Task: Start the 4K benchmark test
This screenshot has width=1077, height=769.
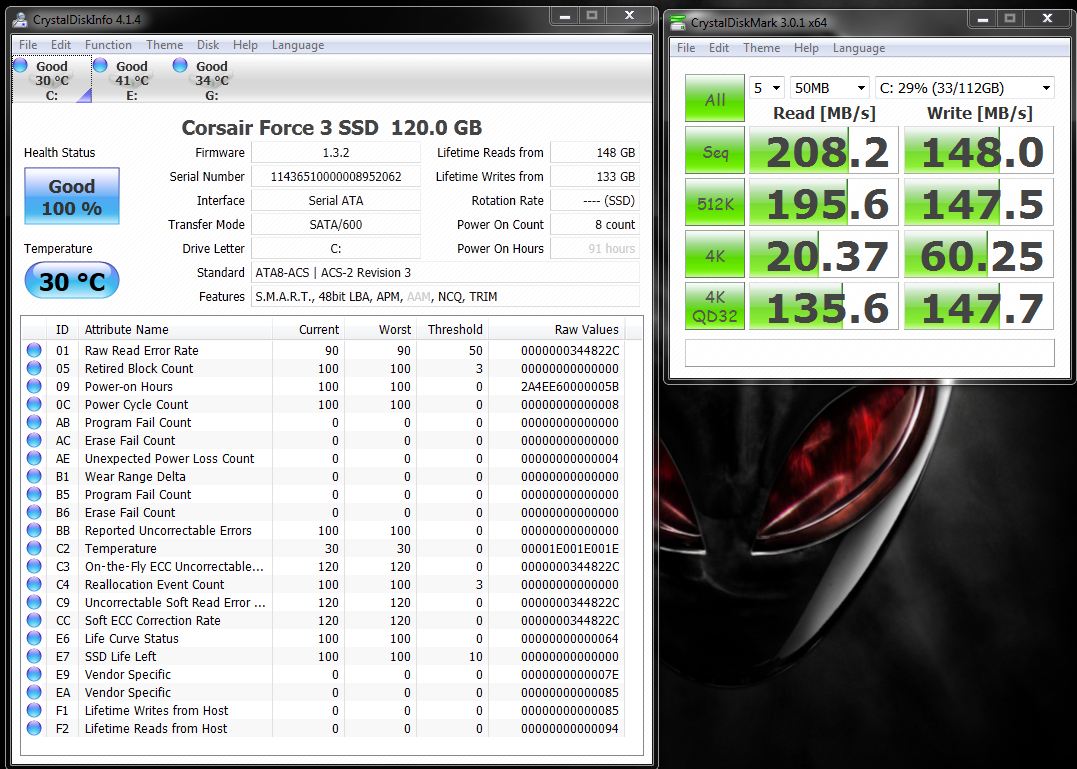Action: click(x=715, y=254)
